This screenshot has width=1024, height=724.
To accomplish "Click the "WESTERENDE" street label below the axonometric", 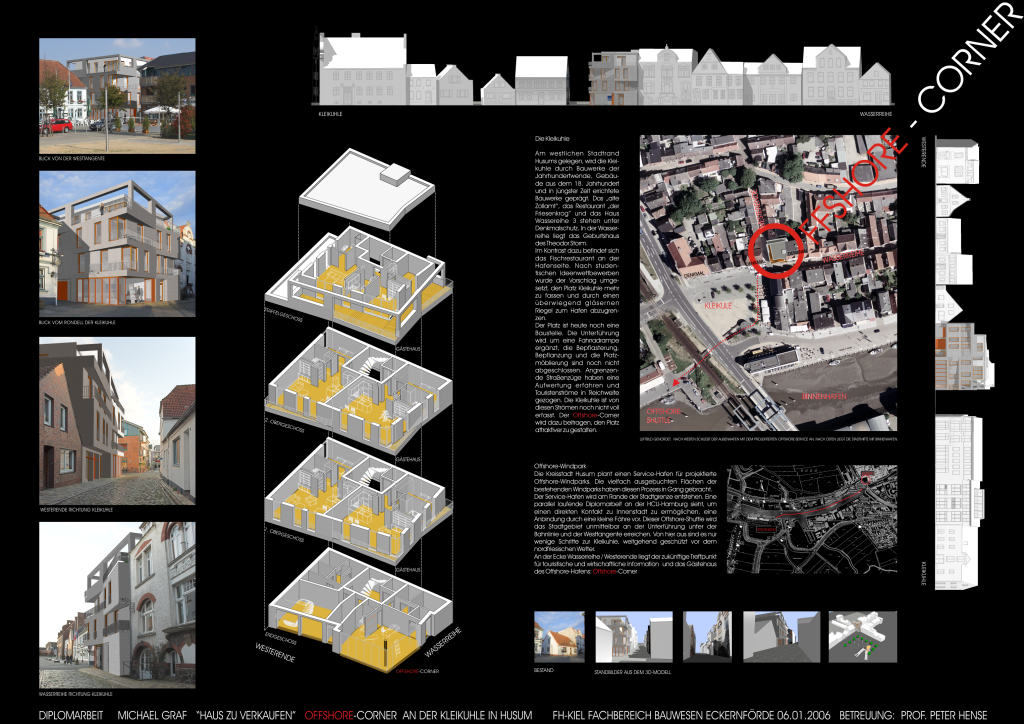I will point(275,652).
